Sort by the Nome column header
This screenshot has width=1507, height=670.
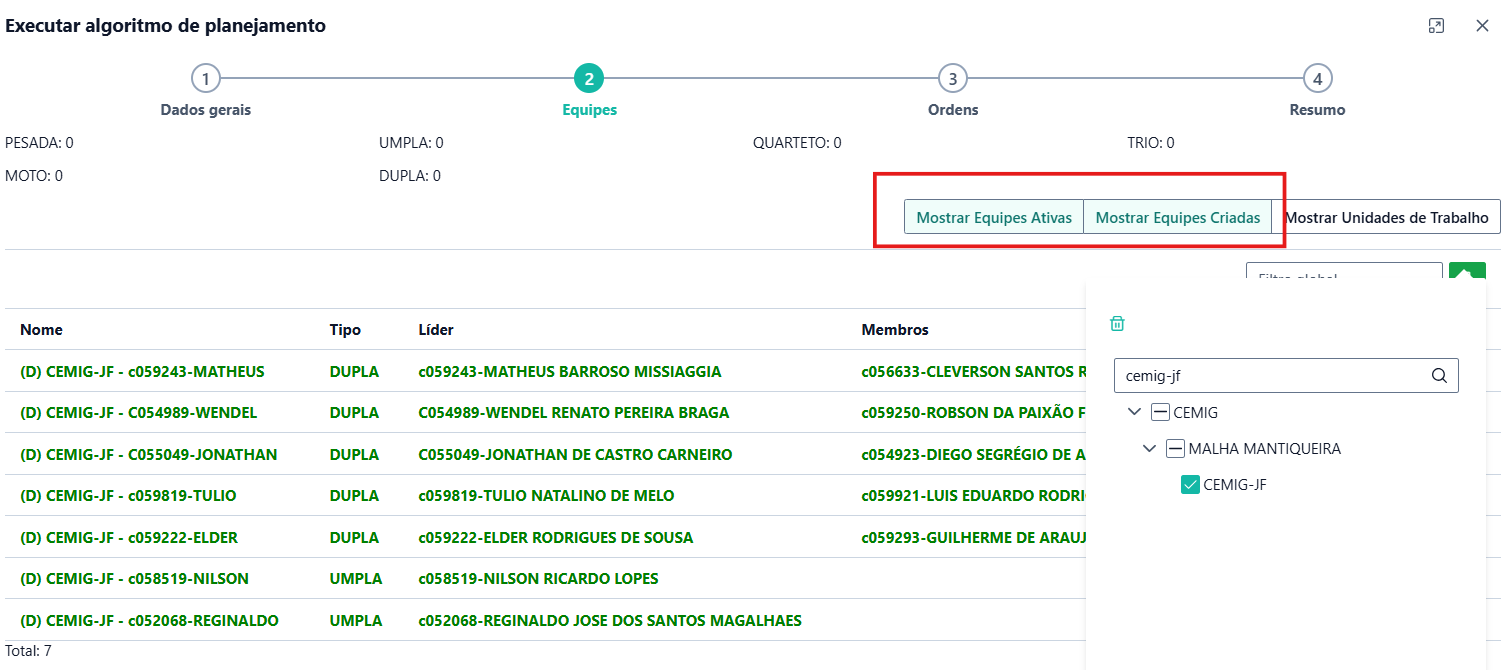tap(41, 330)
